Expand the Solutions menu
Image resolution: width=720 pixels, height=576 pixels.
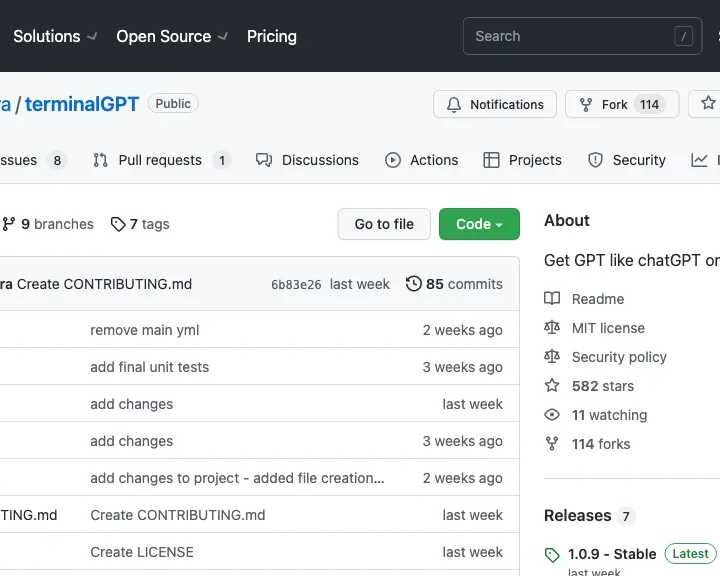(x=55, y=36)
